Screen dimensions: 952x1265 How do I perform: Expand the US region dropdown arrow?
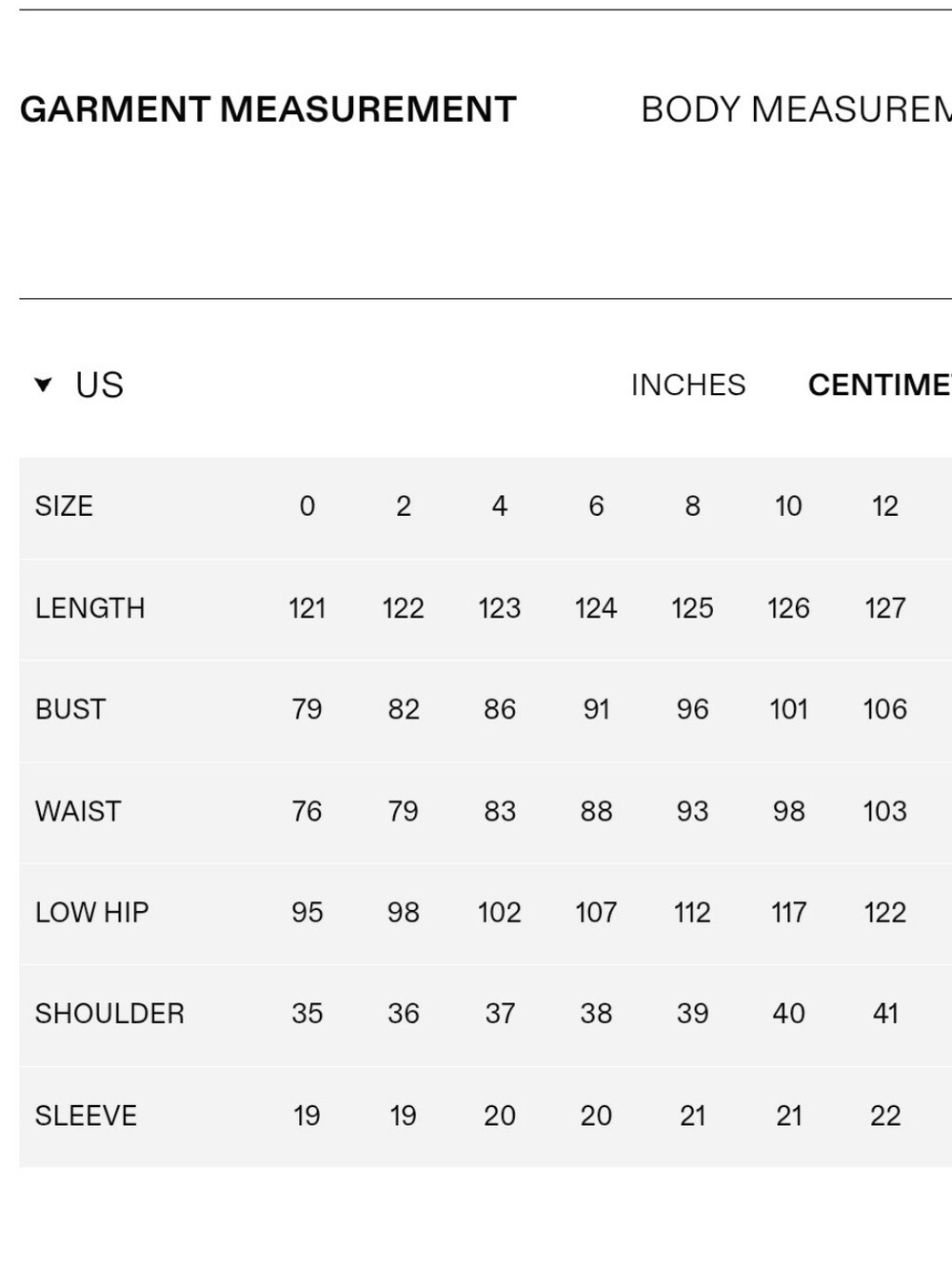[43, 385]
